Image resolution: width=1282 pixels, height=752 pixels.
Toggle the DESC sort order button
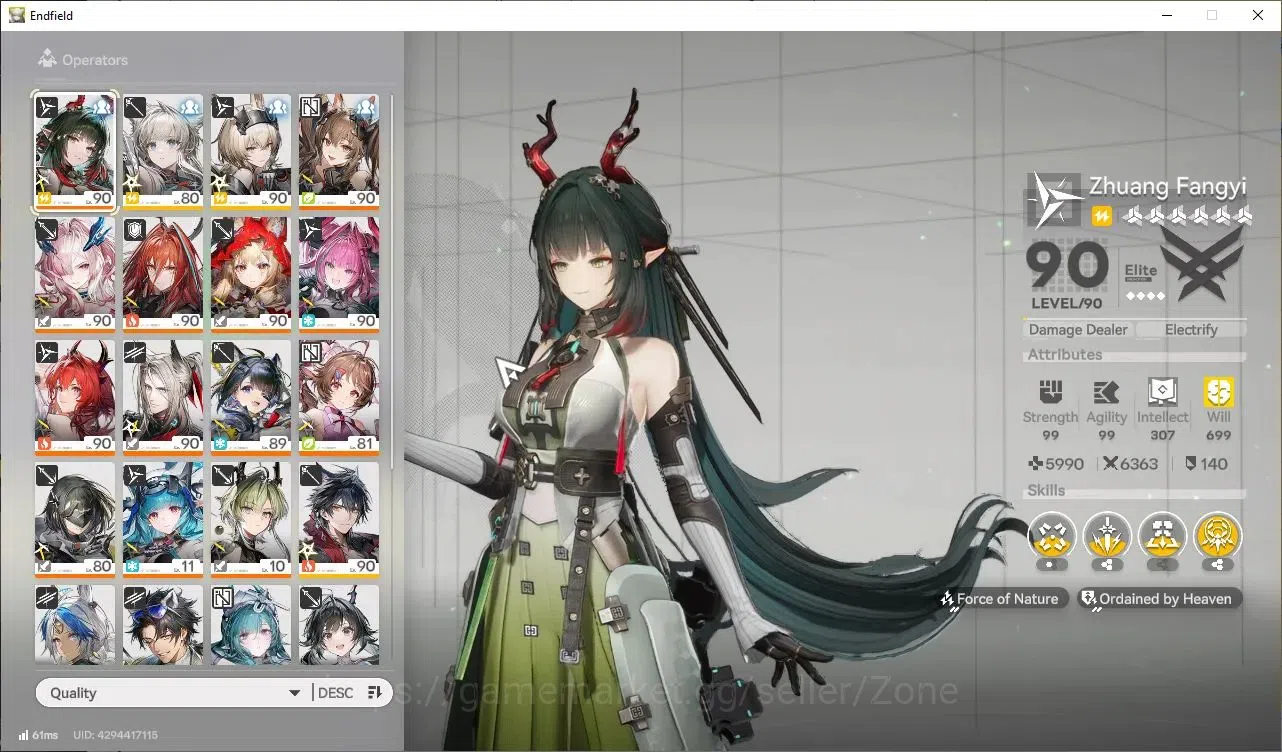(335, 692)
